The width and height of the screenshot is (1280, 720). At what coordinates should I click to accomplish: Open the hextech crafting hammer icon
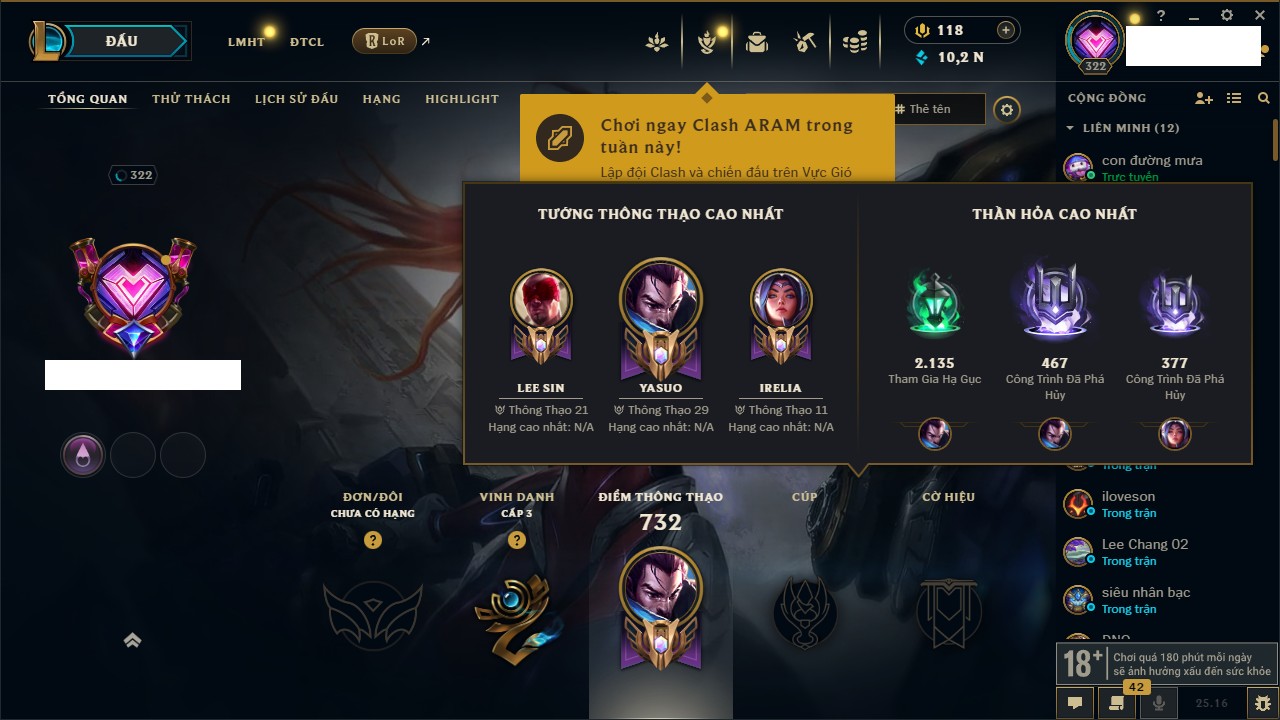coord(805,42)
